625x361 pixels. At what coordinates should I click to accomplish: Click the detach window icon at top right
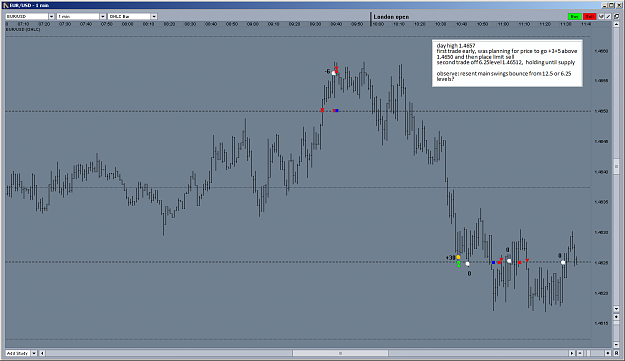[x=617, y=16]
